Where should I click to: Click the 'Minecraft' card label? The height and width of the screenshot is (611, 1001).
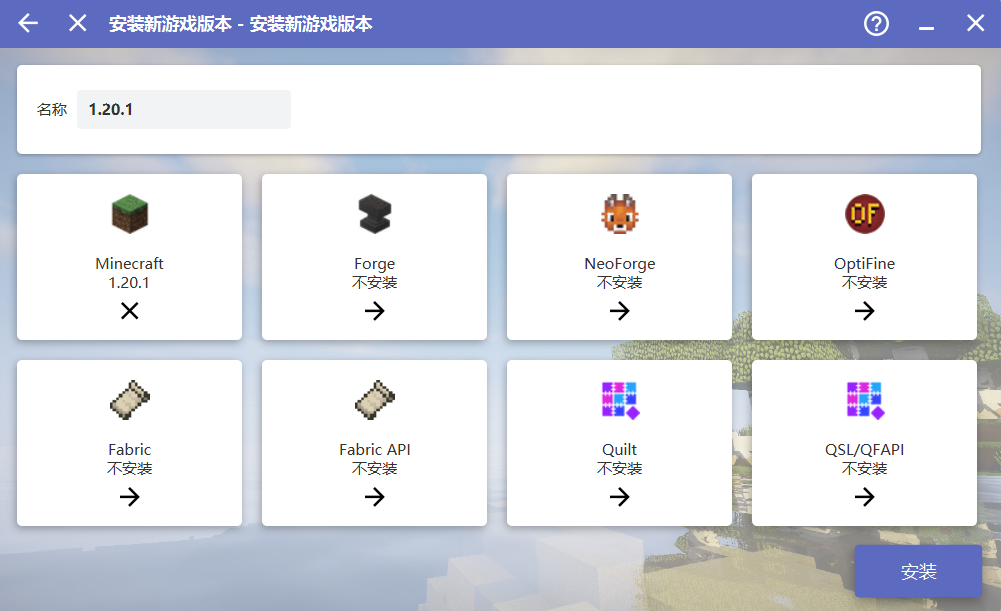pos(130,264)
